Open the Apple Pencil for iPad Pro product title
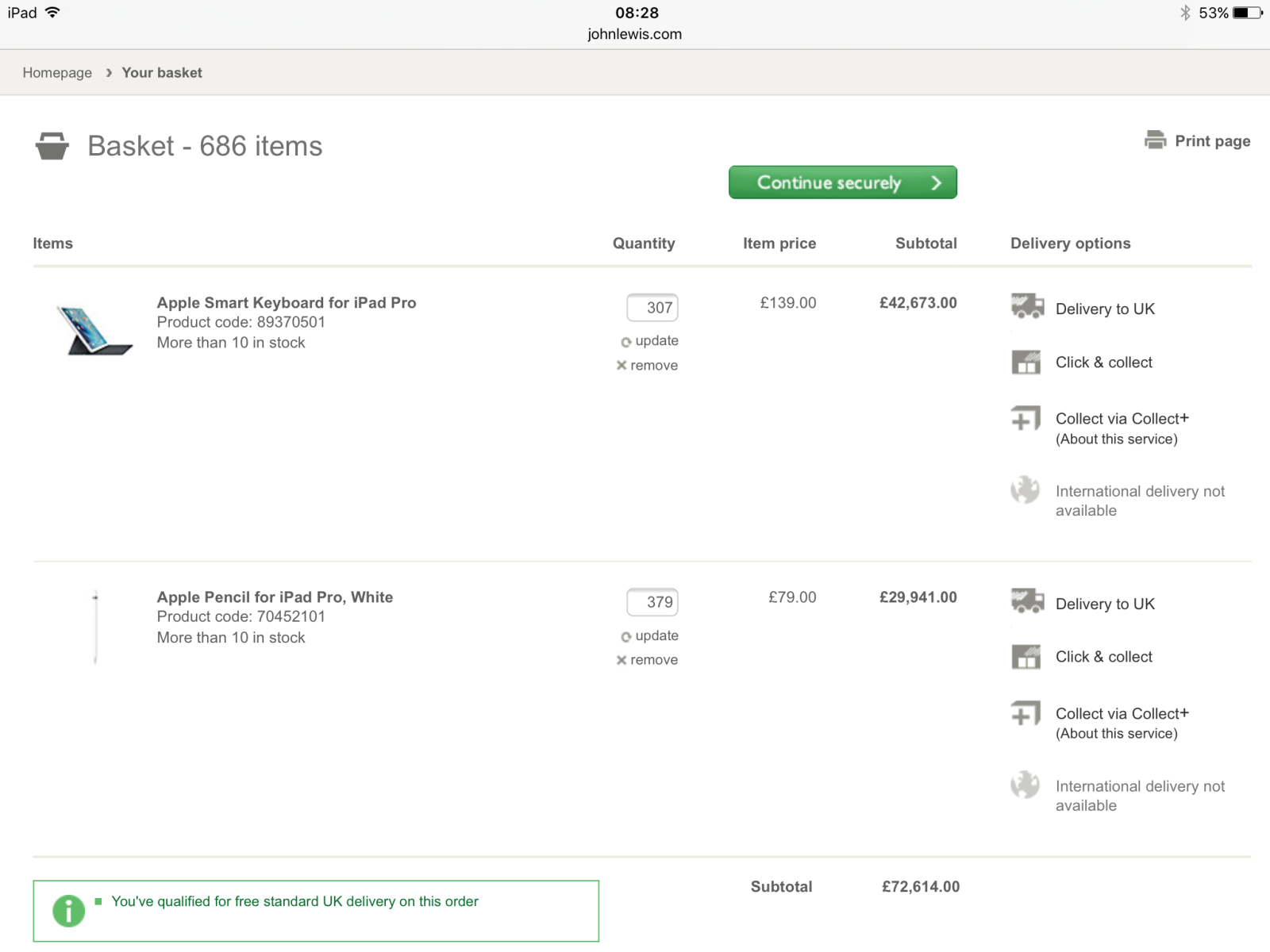Viewport: 1270px width, 952px height. 275,597
